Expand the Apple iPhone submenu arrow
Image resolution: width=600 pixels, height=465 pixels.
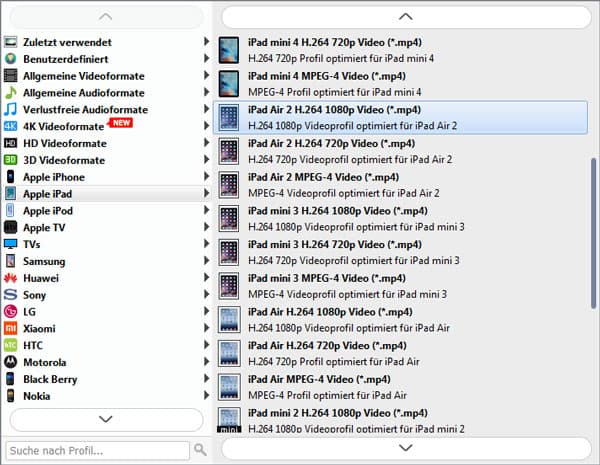click(x=206, y=177)
